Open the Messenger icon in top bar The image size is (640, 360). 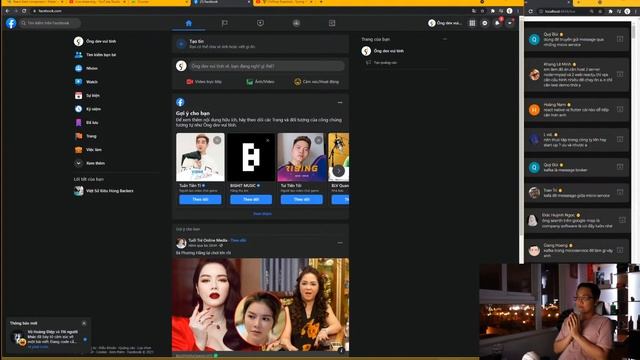click(484, 23)
